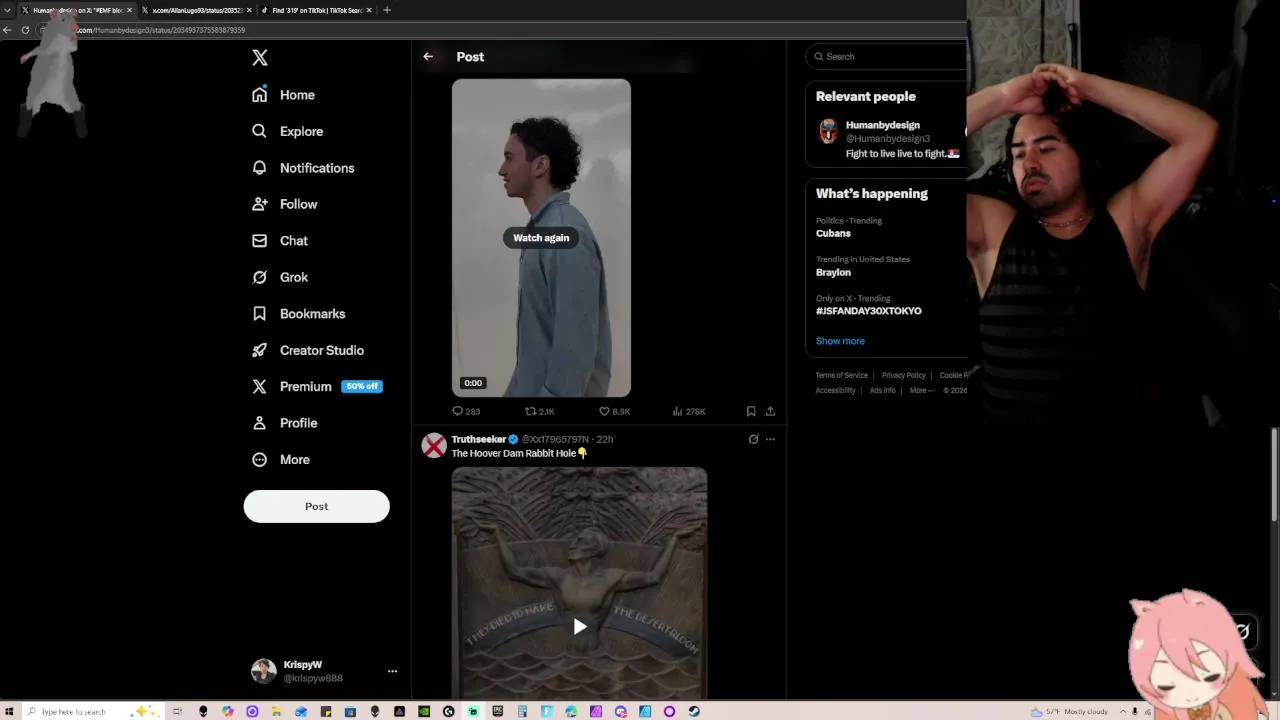Bookmark the video post
The image size is (1280, 720).
pyautogui.click(x=751, y=411)
